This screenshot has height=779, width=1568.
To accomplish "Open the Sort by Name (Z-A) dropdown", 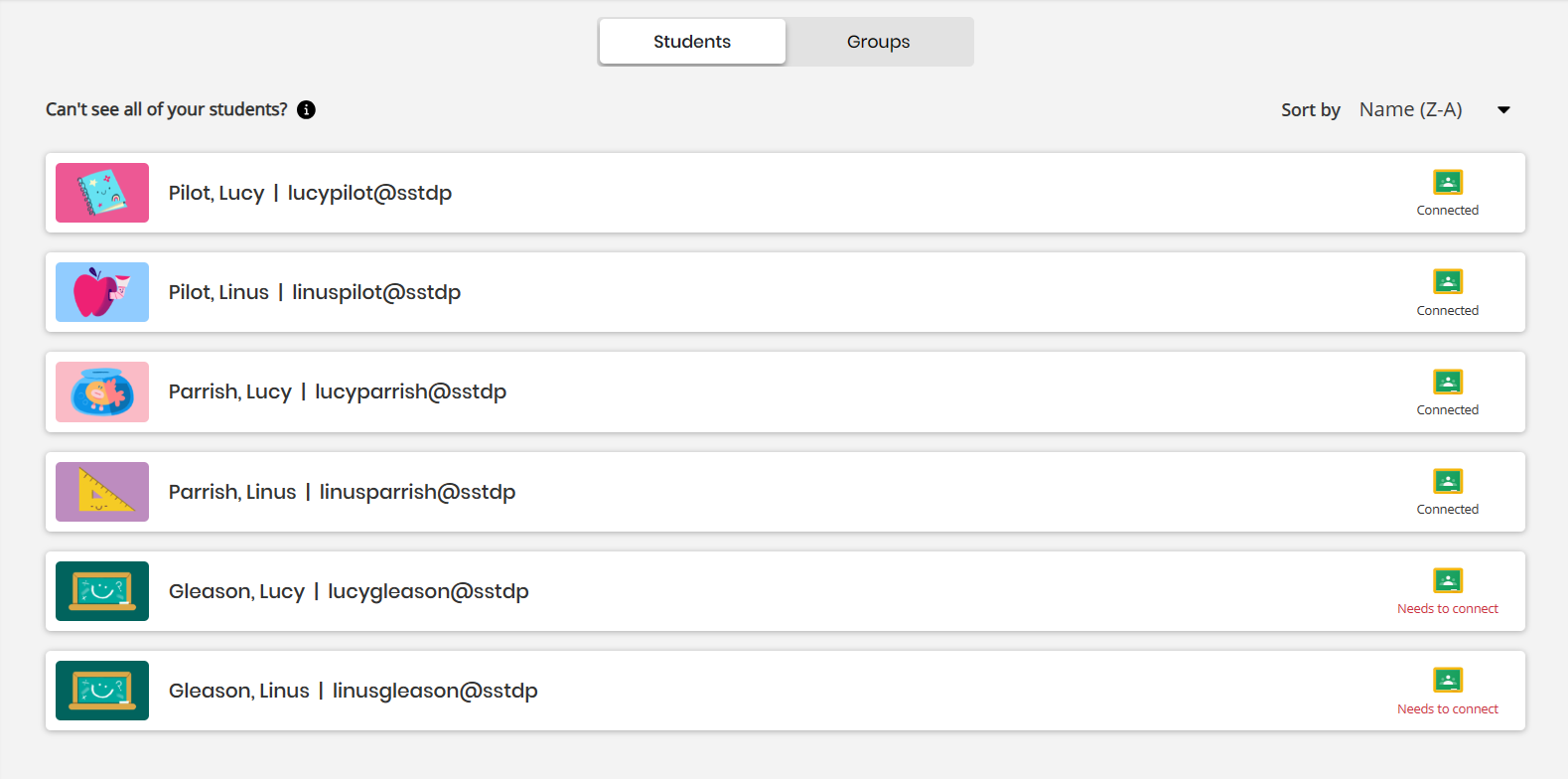I will [1436, 109].
